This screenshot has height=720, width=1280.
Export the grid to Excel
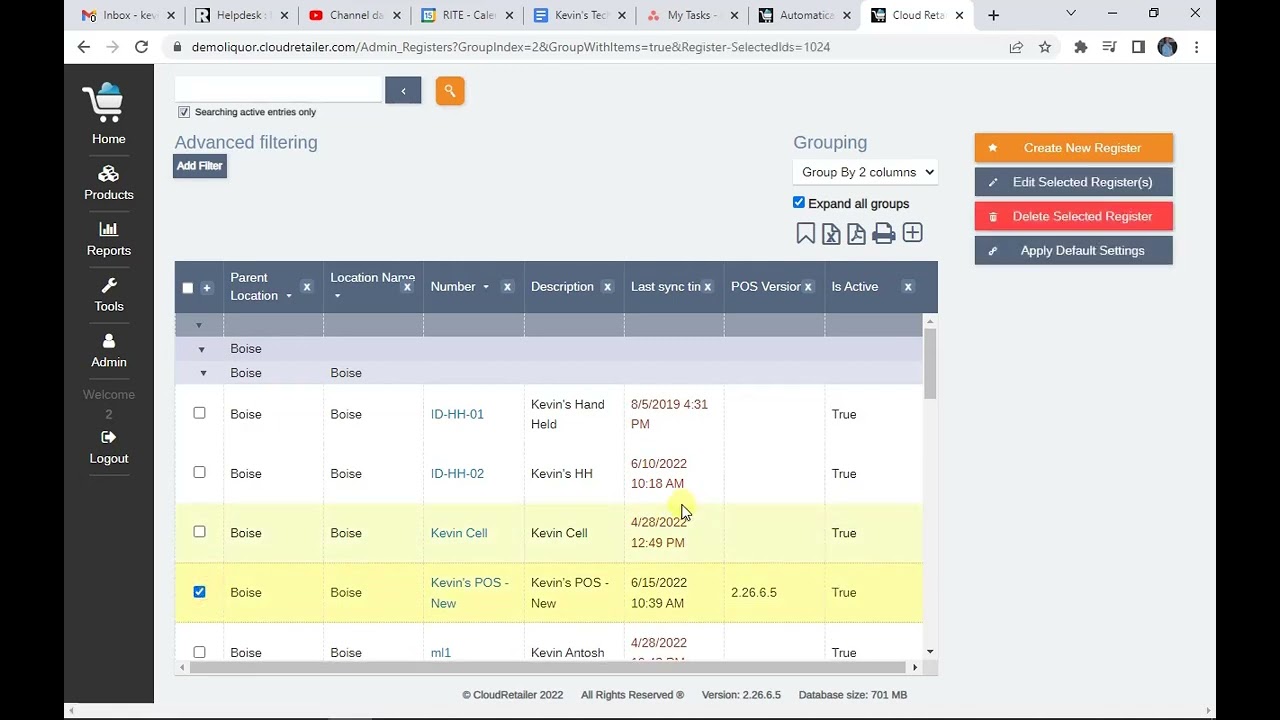(x=831, y=234)
